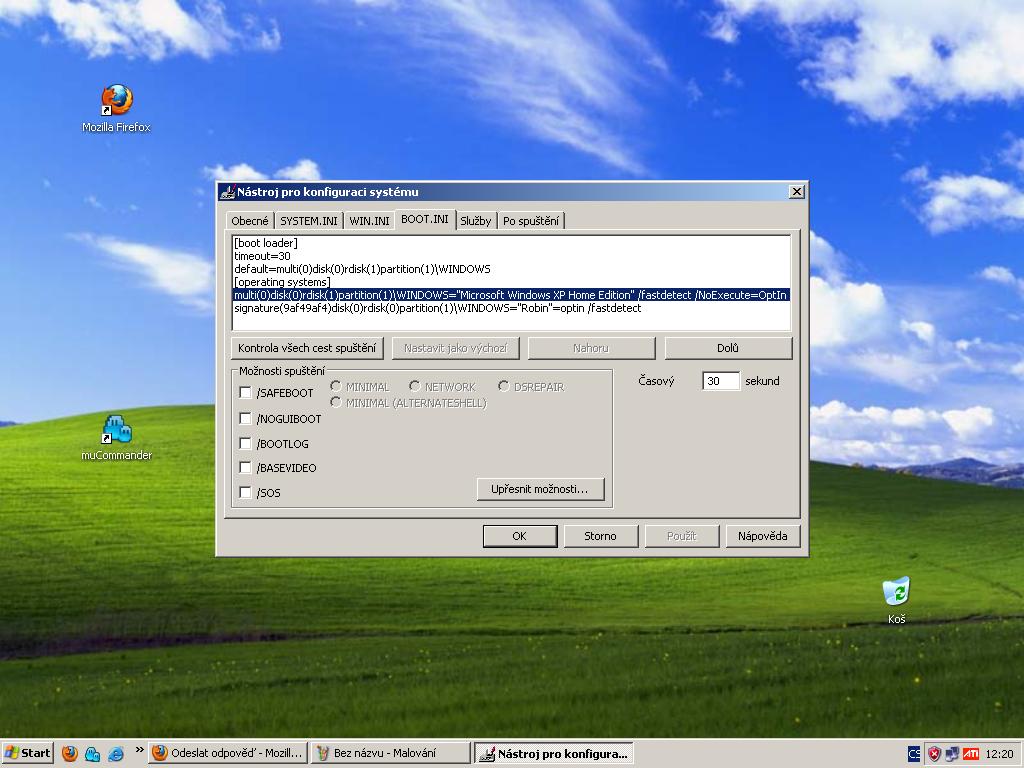
Task: Open help with the Nápověda button
Action: coord(762,536)
